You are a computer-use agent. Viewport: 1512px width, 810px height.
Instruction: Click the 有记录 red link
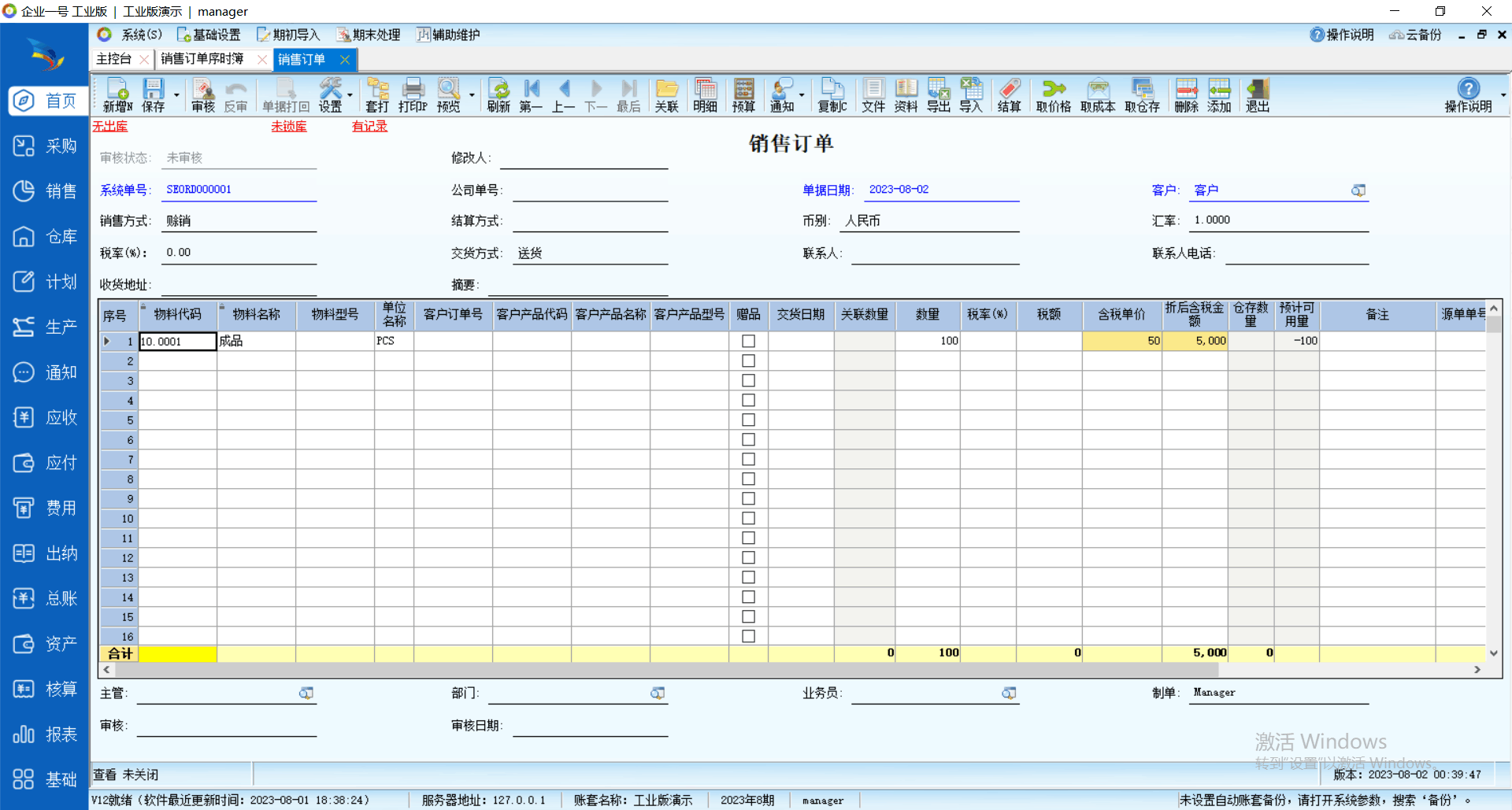point(369,127)
